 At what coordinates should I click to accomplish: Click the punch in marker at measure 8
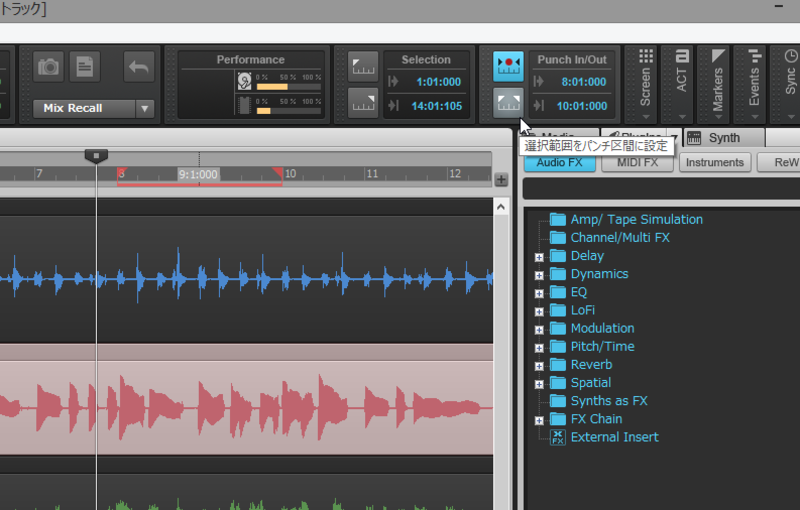[122, 173]
